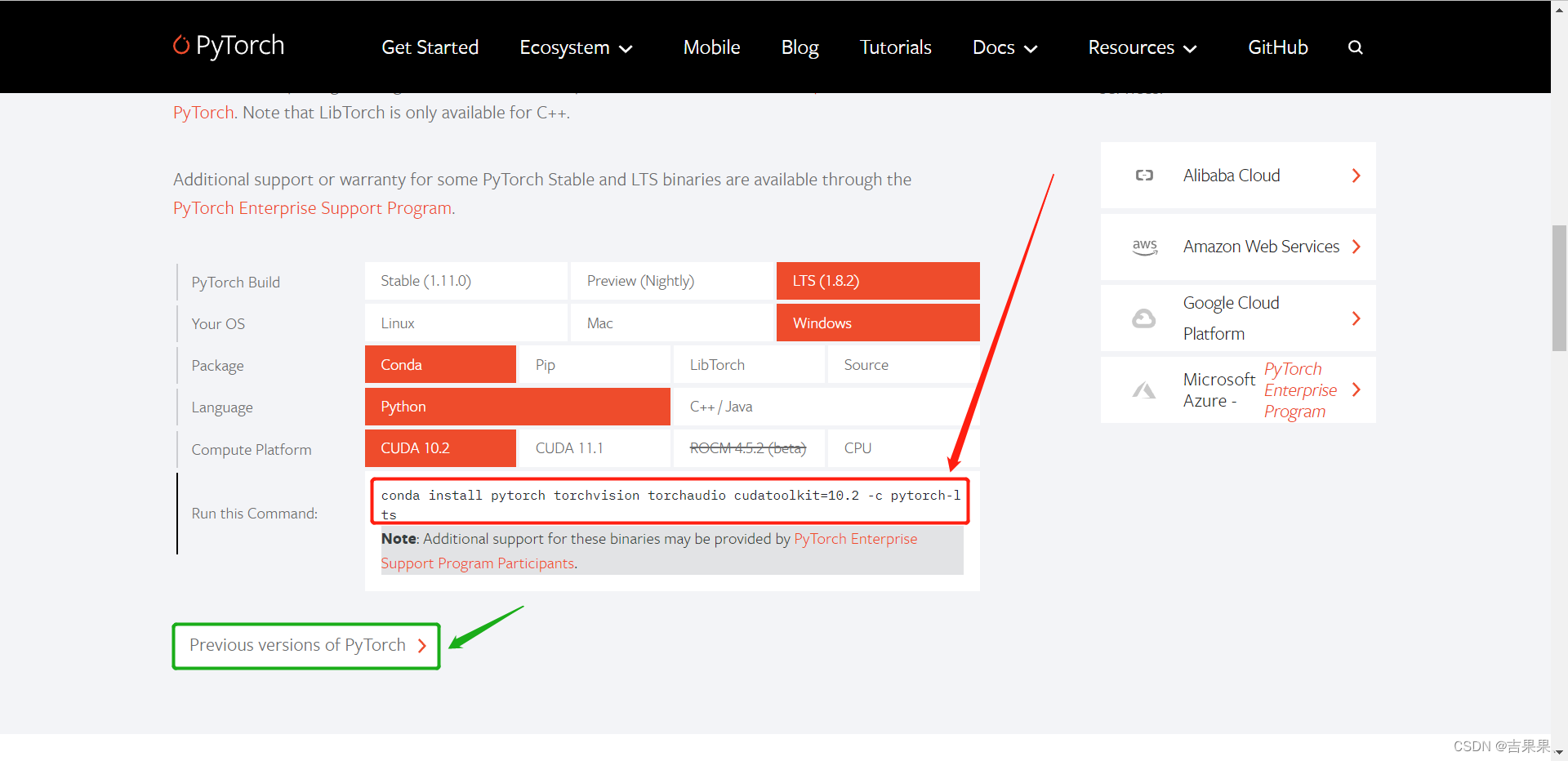Image resolution: width=1568 pixels, height=761 pixels.
Task: Click the 'Your OS' row label
Action: point(218,324)
